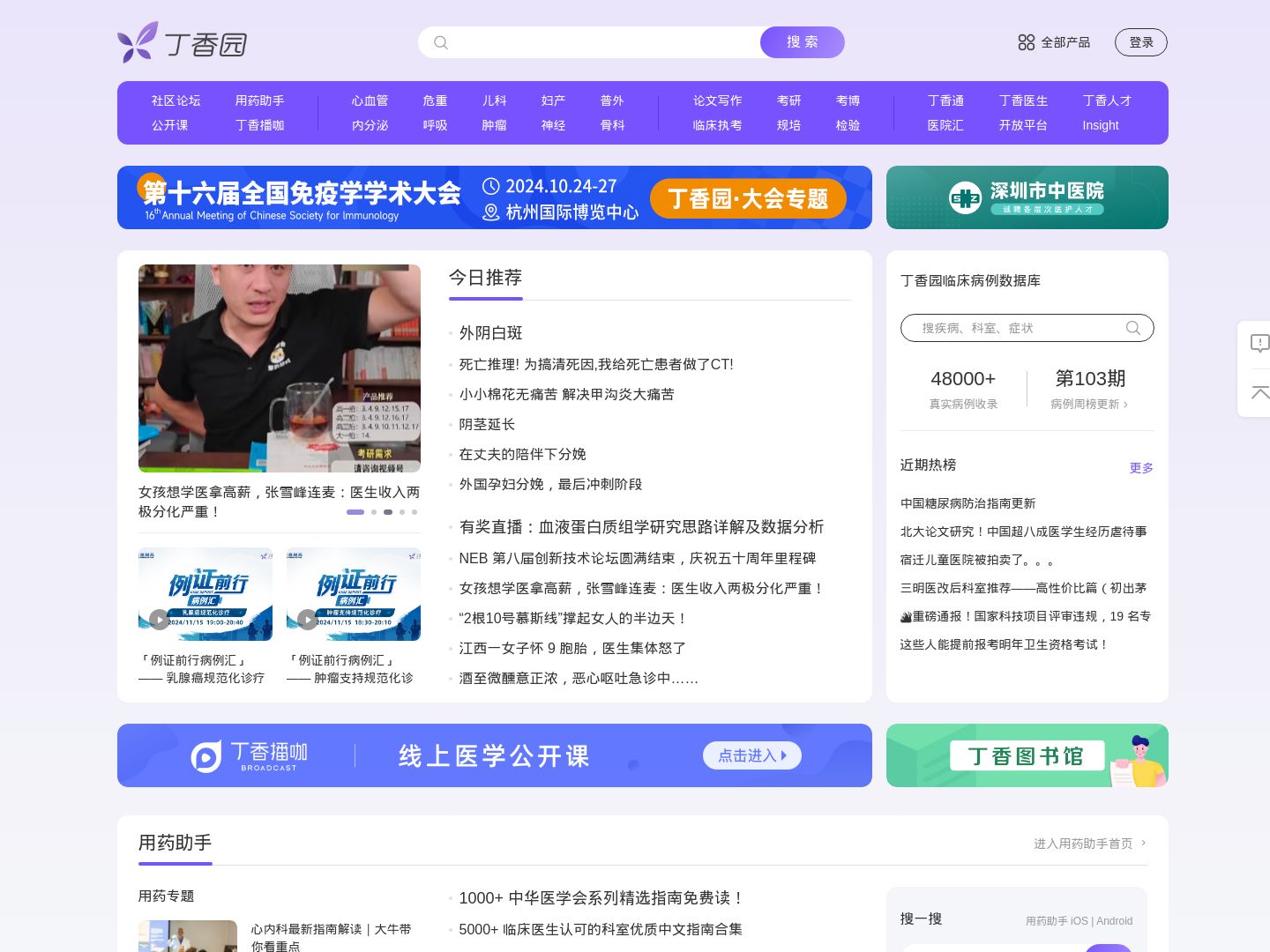Open 丁香通 product link
This screenshot has height=952, width=1270.
945,100
